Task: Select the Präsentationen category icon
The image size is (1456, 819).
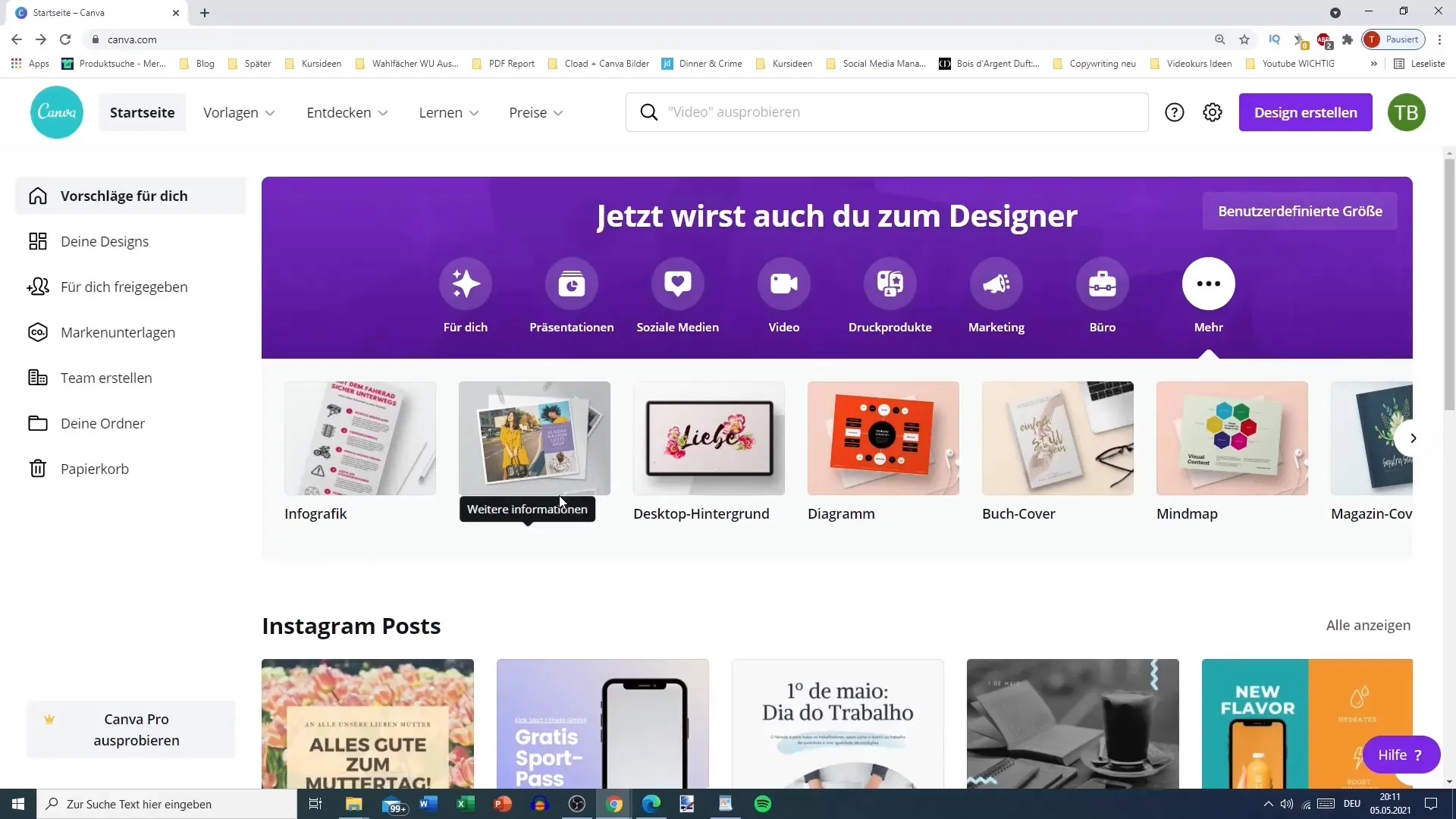Action: click(572, 284)
